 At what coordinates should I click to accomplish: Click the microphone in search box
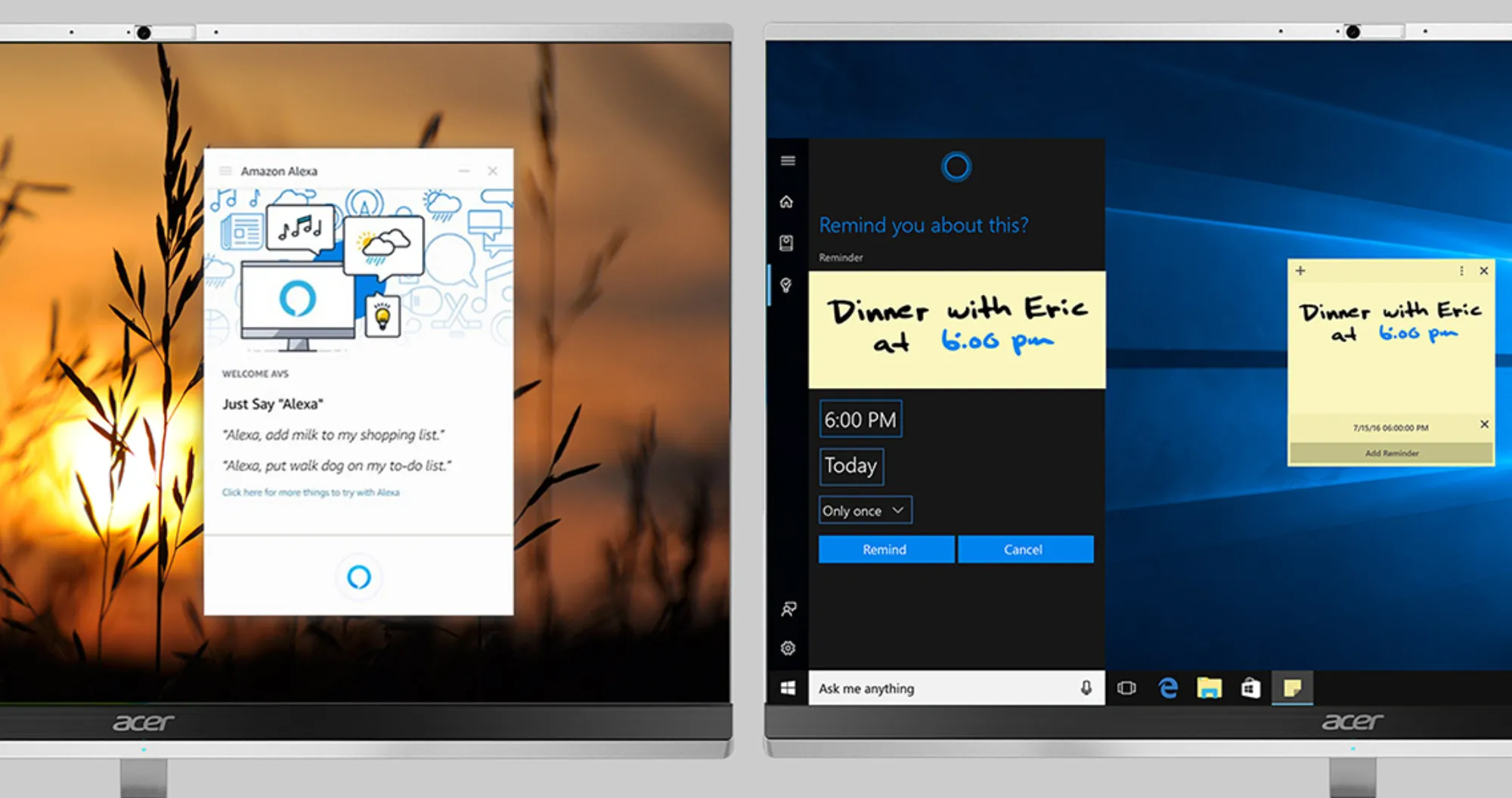click(1086, 688)
